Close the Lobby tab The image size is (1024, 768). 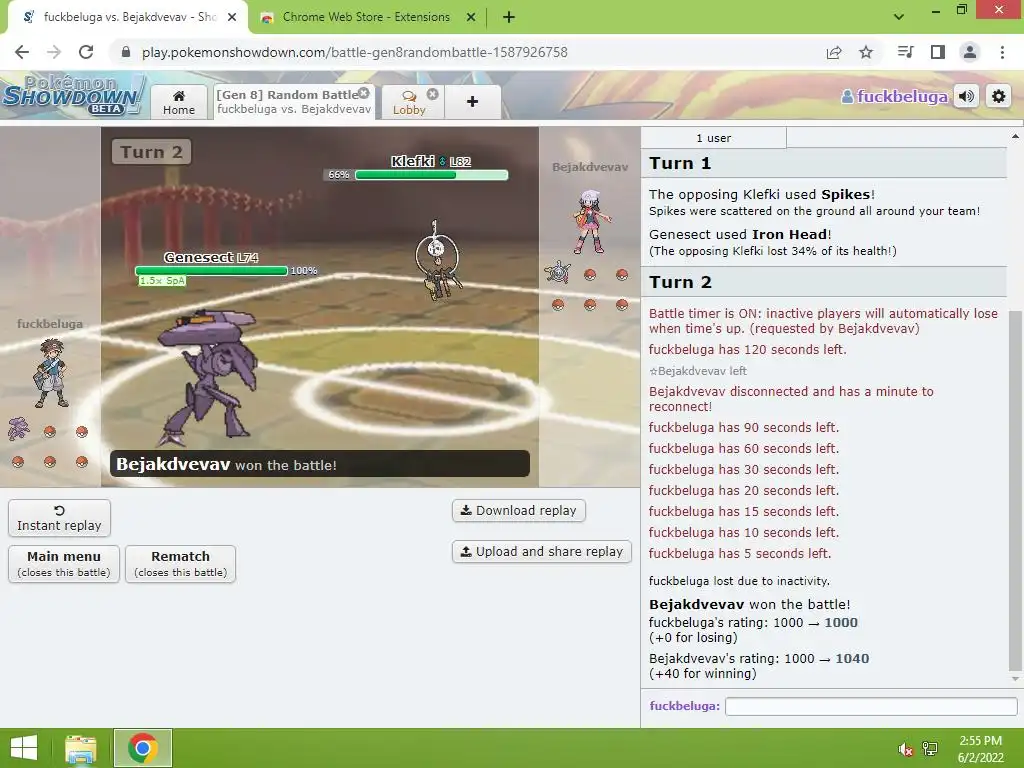pyautogui.click(x=432, y=94)
